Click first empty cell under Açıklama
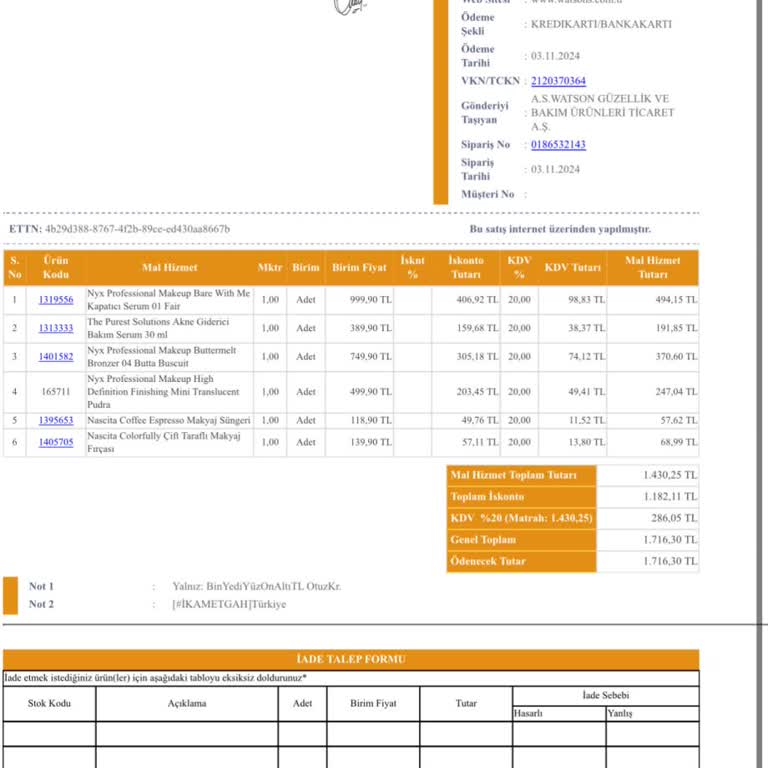This screenshot has height=768, width=768. (x=187, y=734)
